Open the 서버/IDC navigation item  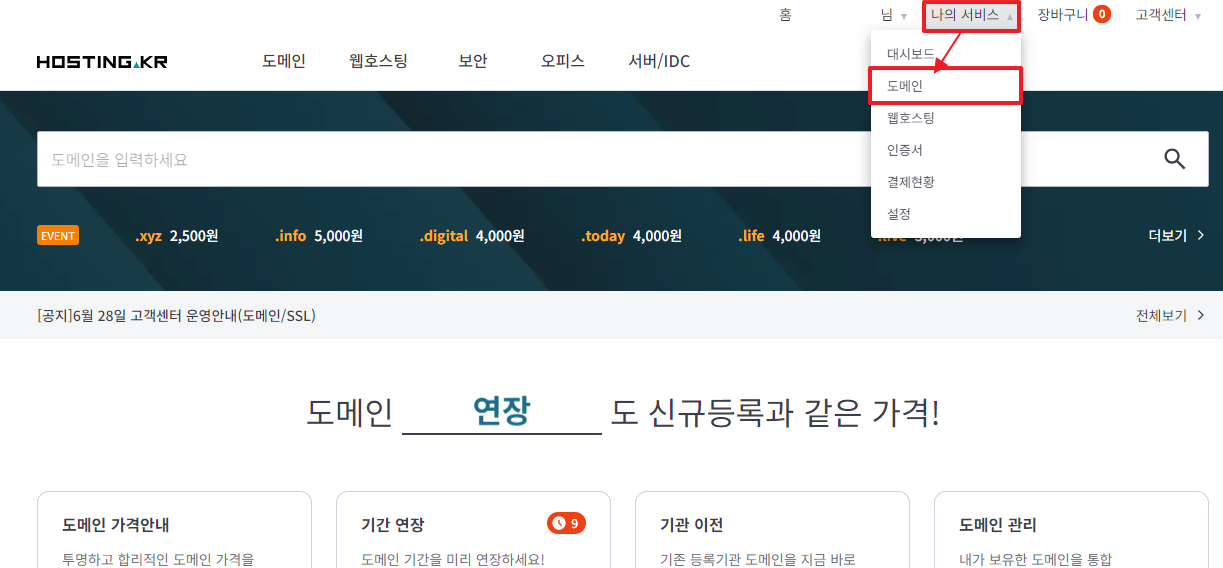click(x=659, y=61)
